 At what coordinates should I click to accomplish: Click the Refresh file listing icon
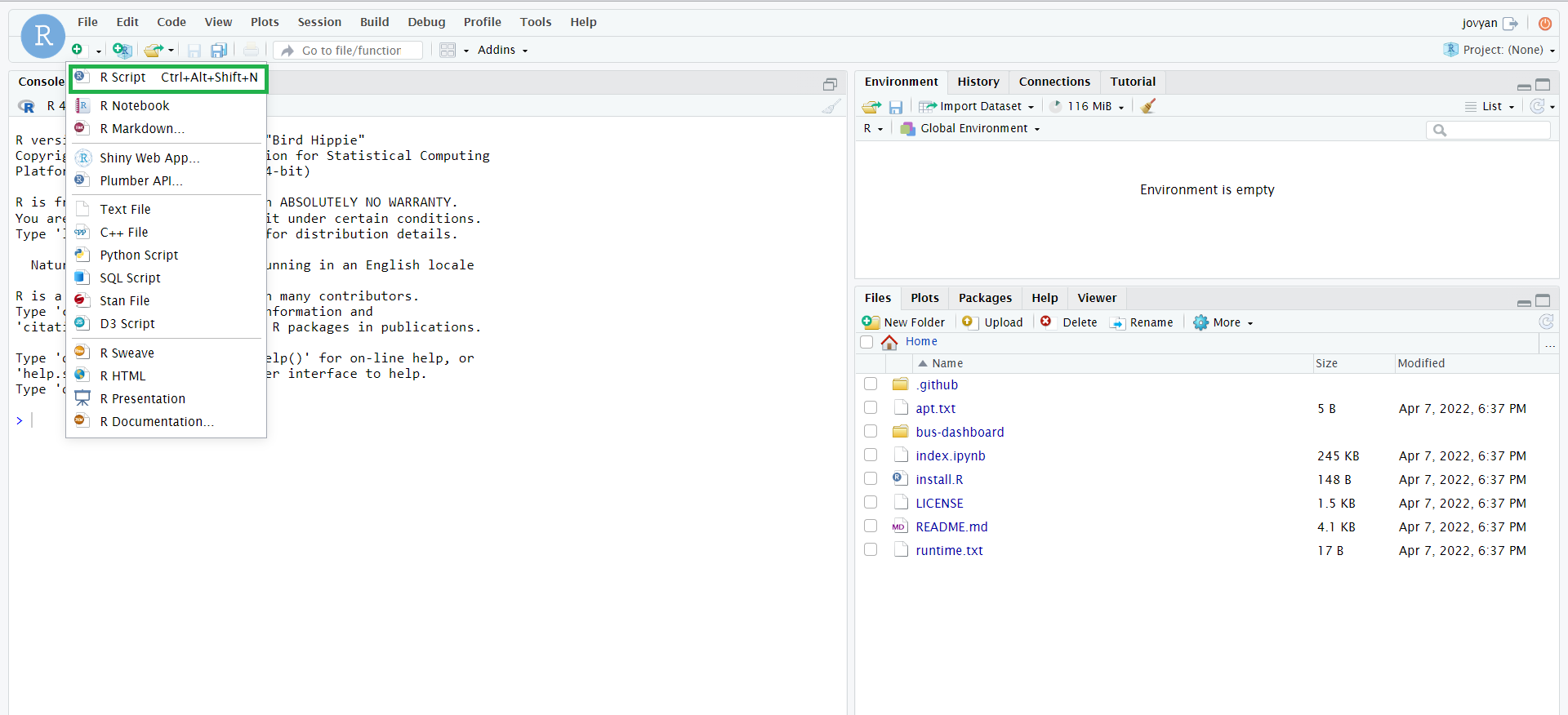(x=1546, y=322)
